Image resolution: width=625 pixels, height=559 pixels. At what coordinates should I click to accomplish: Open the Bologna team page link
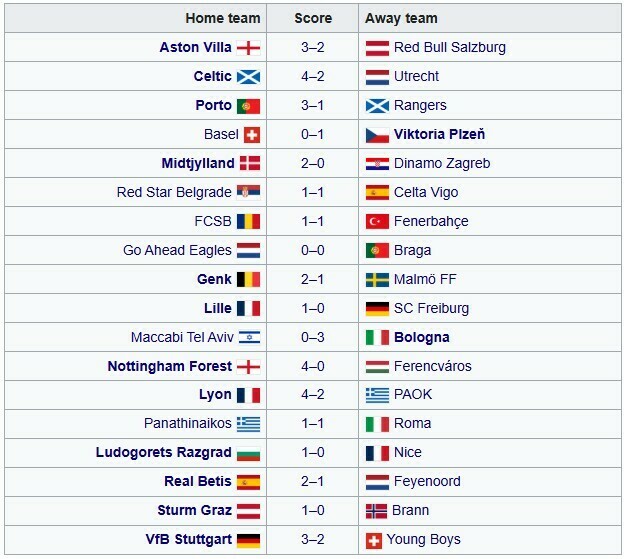[x=422, y=338]
